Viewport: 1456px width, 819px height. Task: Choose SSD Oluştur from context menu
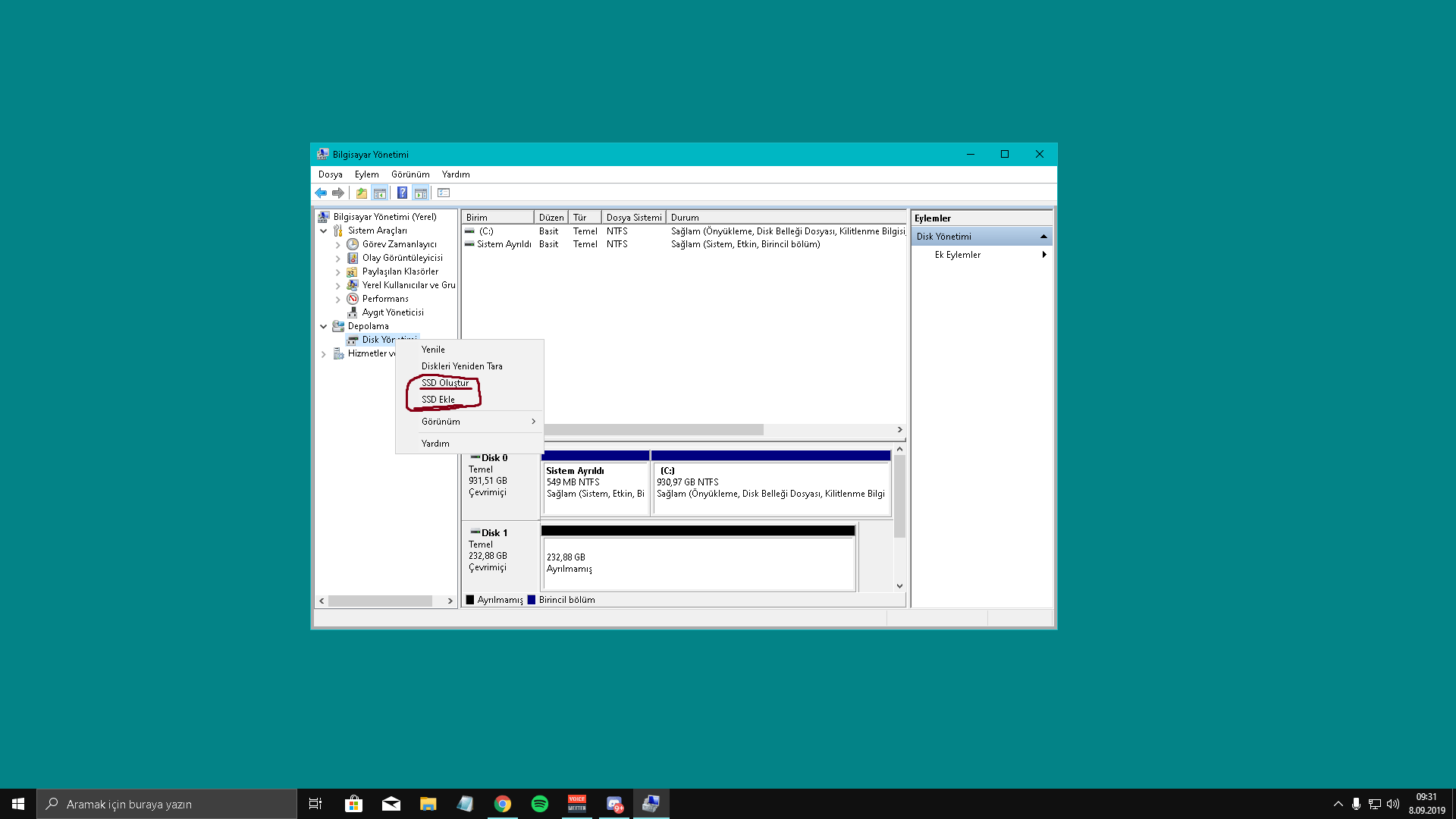click(x=445, y=383)
